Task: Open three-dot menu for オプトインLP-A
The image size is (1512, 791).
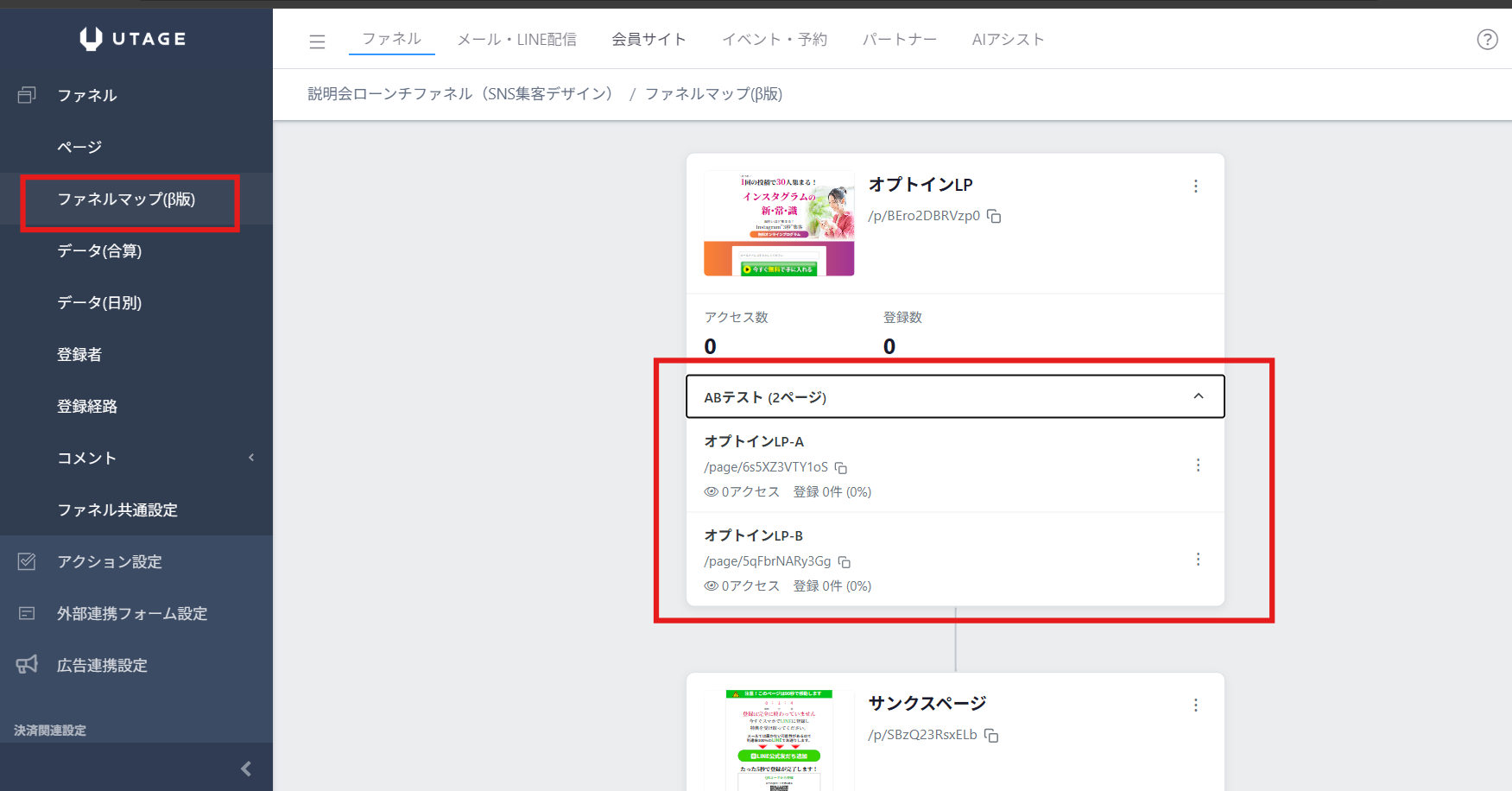Action: pos(1198,465)
